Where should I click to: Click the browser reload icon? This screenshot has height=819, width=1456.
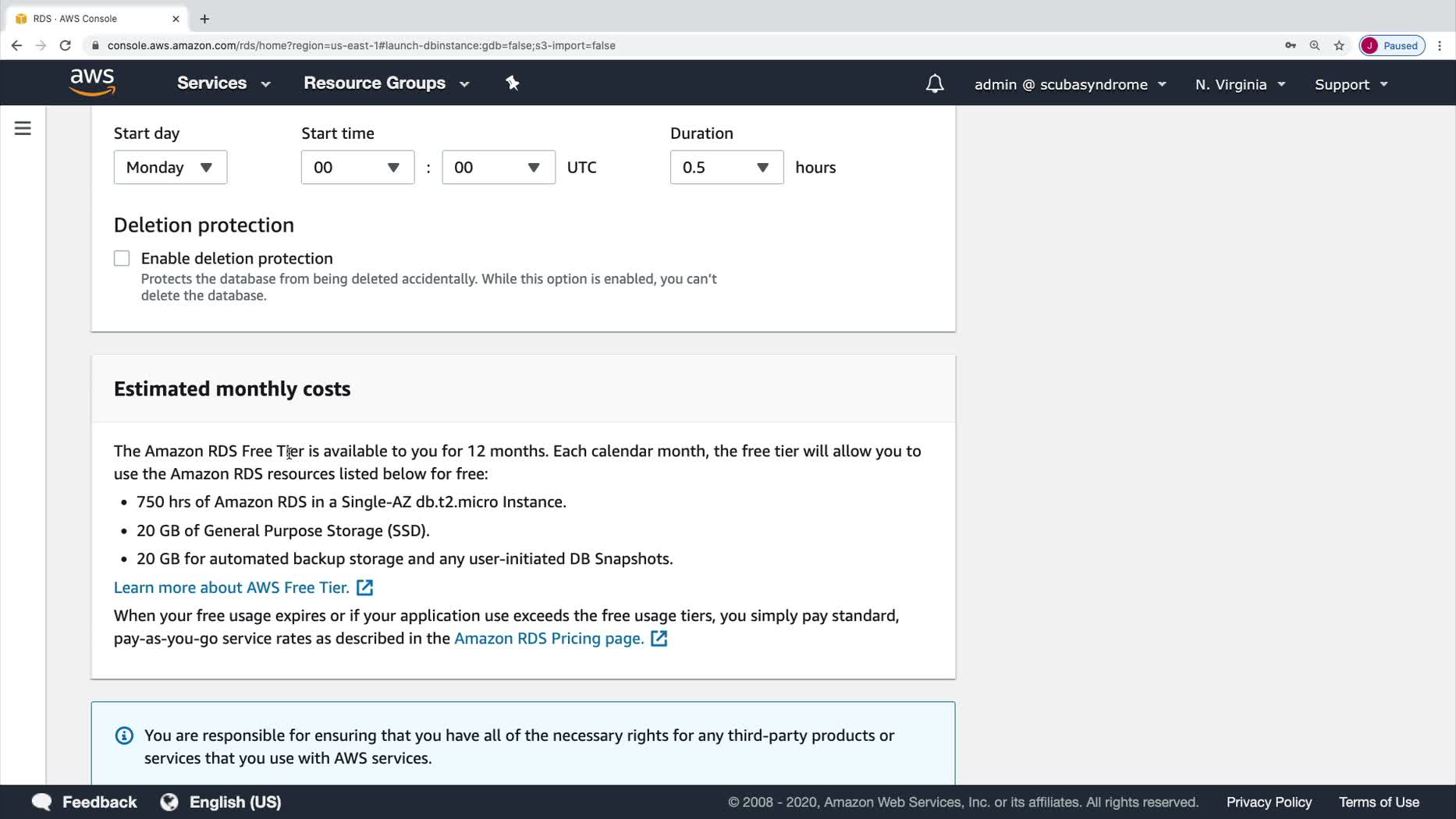(x=66, y=45)
